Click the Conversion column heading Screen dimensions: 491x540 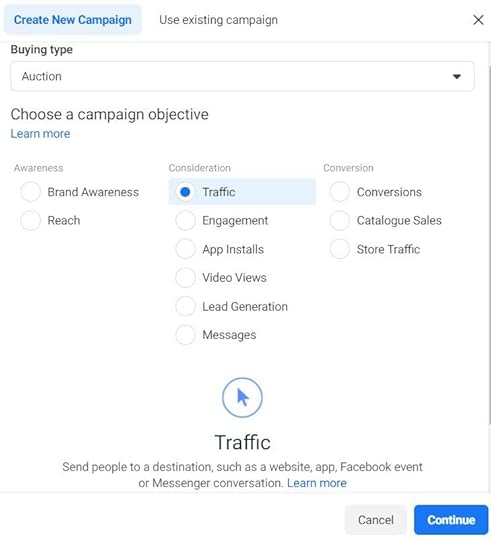(x=348, y=168)
